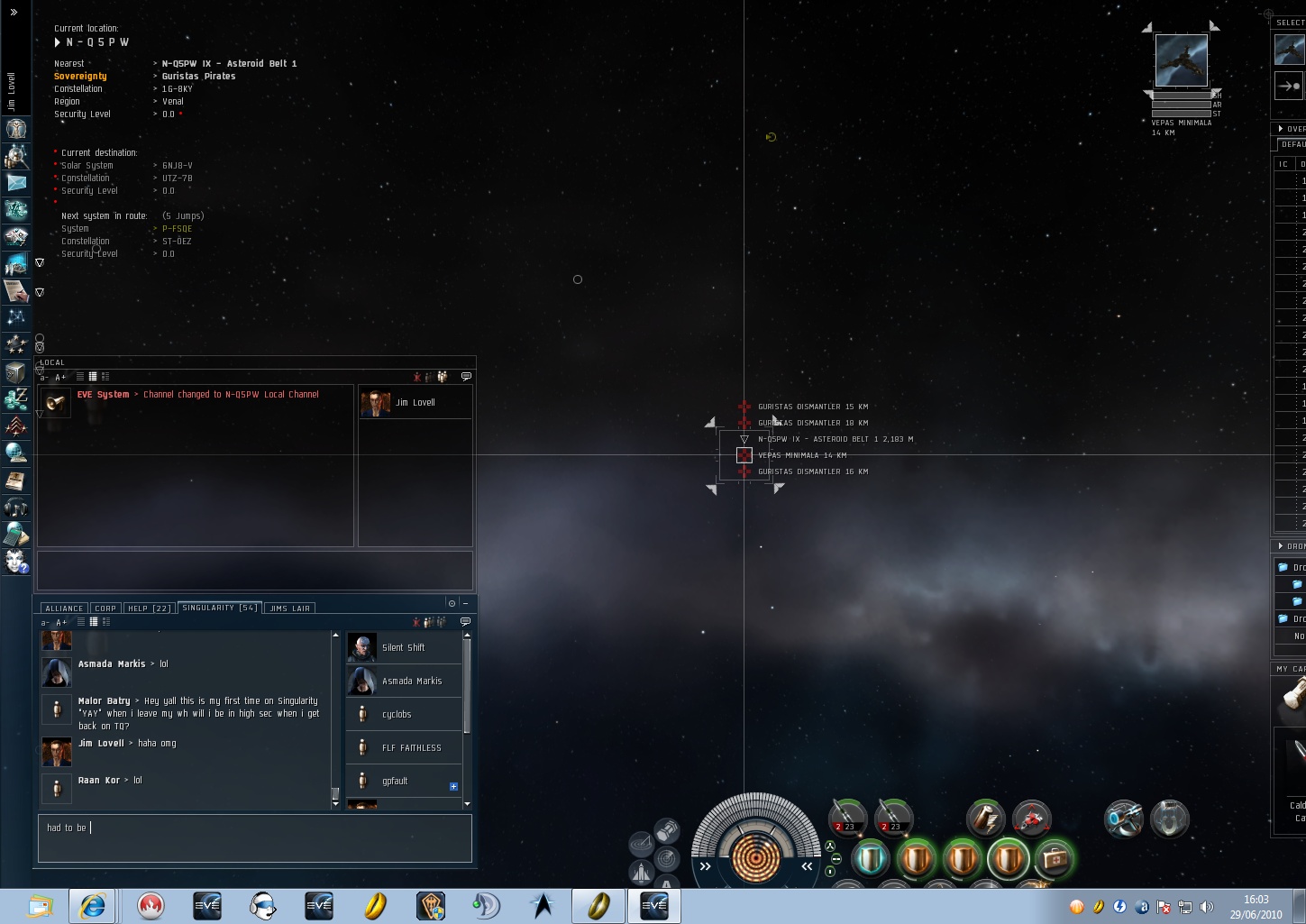The height and width of the screenshot is (924, 1306).
Task: Open Internet Explorer from the taskbar
Action: pyautogui.click(x=93, y=906)
